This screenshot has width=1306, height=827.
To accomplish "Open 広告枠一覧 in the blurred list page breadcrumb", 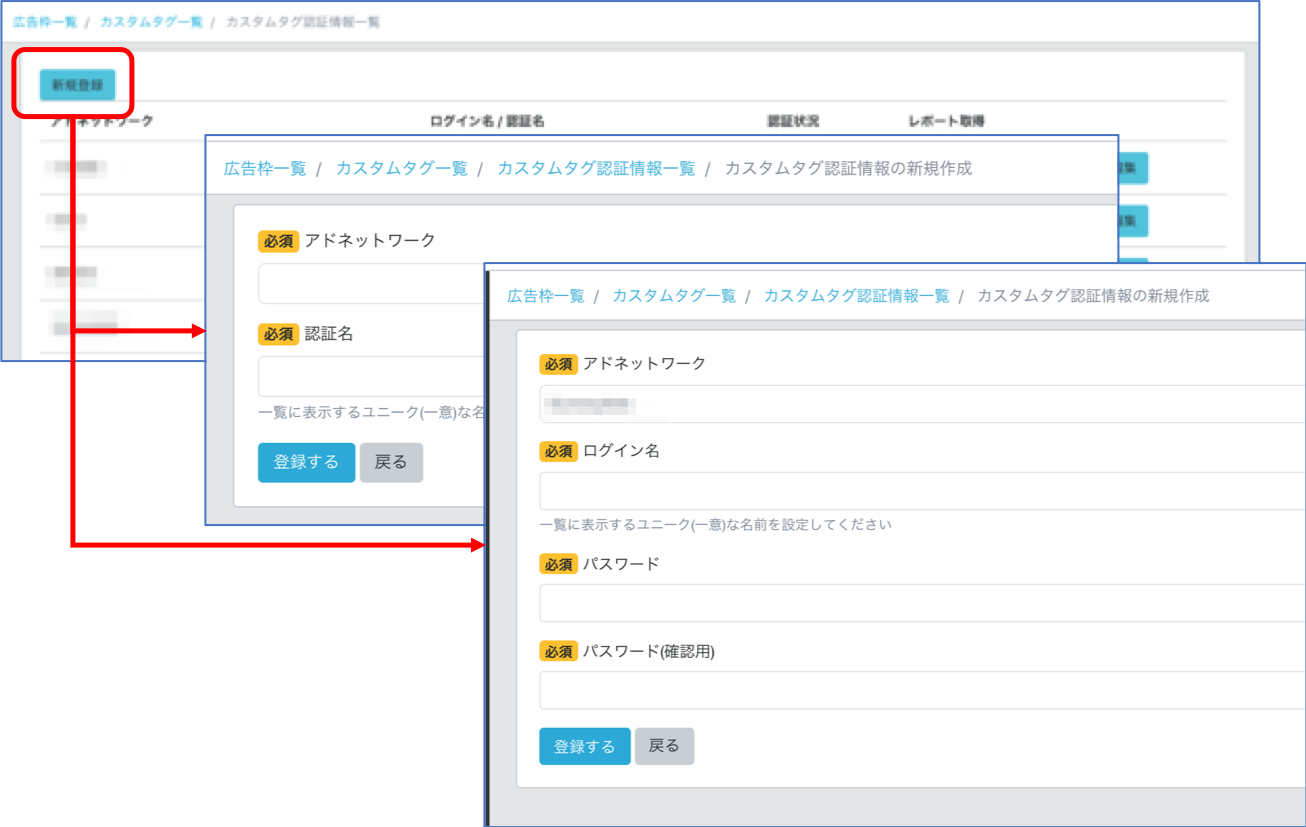I will click(45, 21).
